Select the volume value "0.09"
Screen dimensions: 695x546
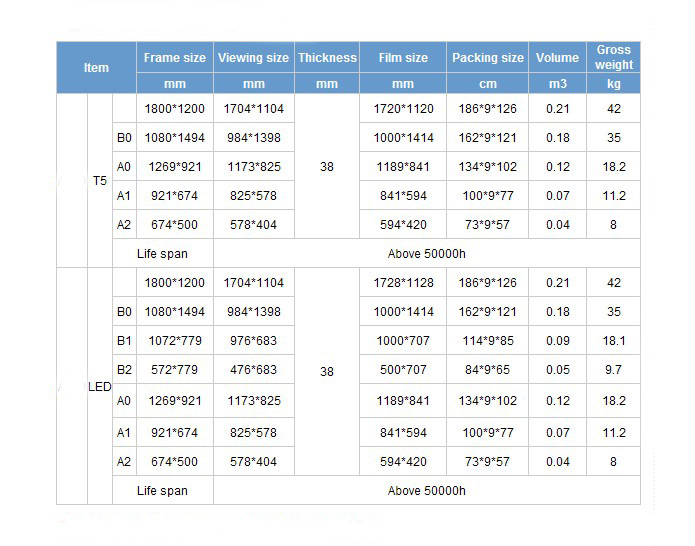click(558, 341)
